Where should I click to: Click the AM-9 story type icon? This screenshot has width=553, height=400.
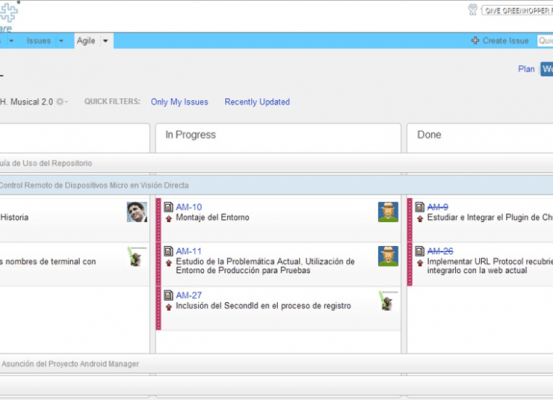(x=420, y=207)
